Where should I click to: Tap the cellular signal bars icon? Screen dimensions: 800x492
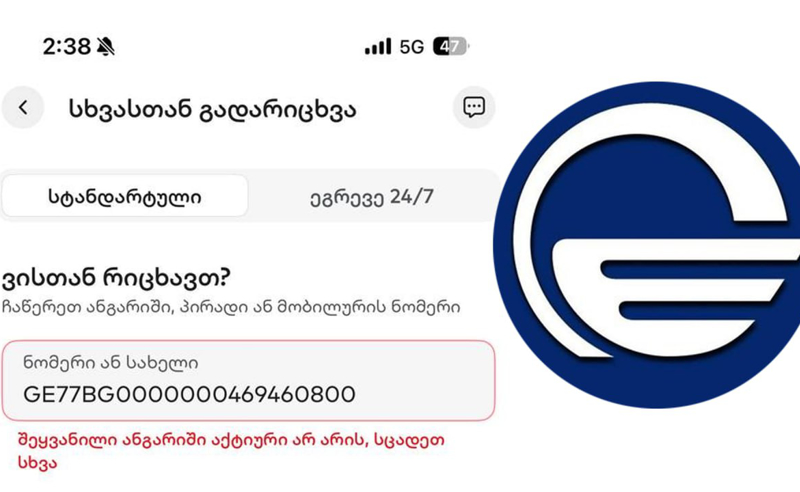click(378, 46)
